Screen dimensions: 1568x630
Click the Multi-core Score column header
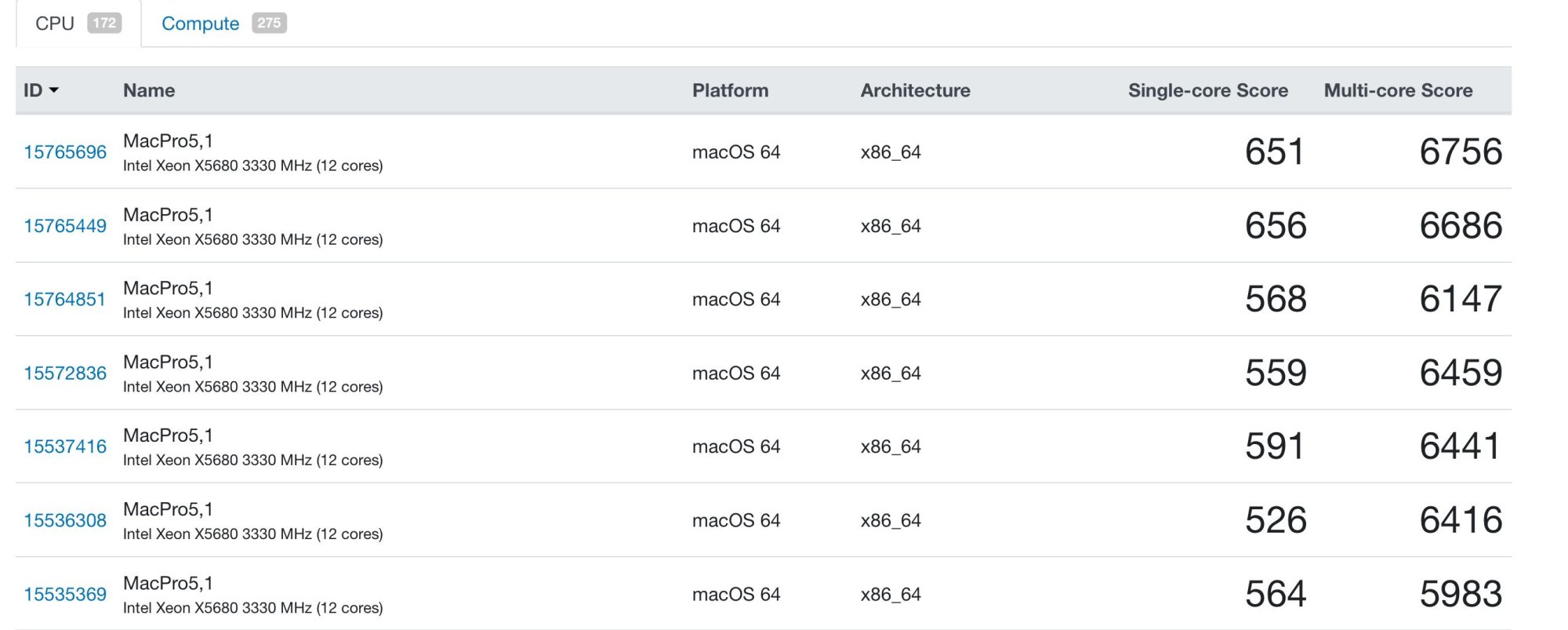[1398, 90]
